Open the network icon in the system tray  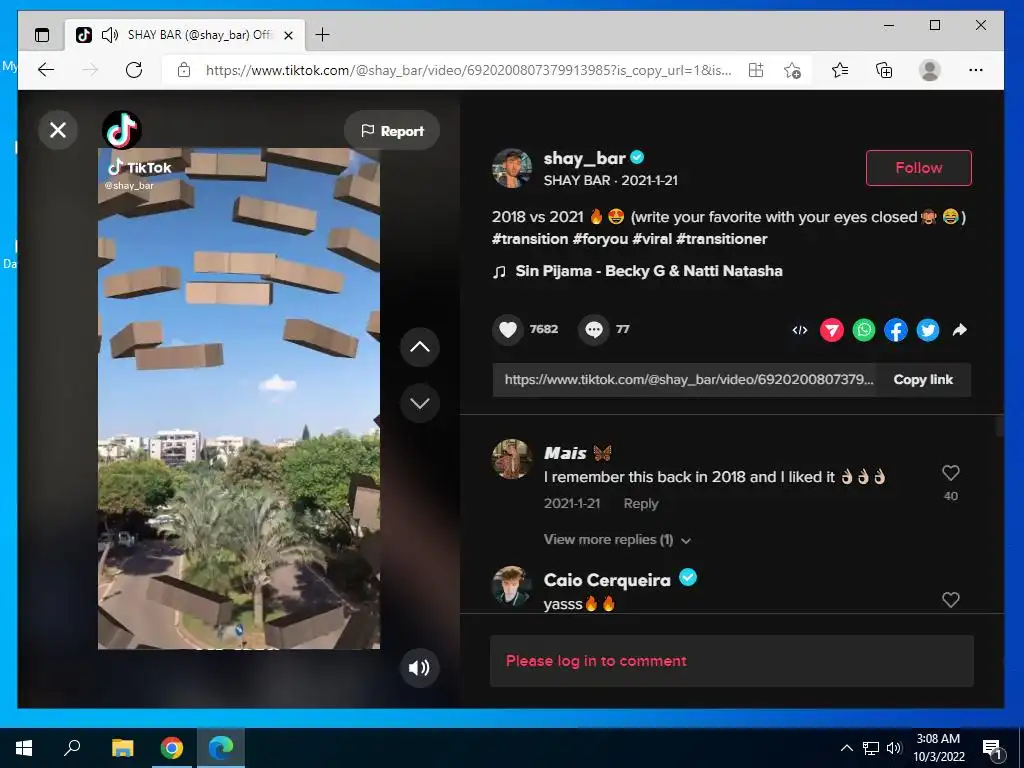(x=871, y=748)
